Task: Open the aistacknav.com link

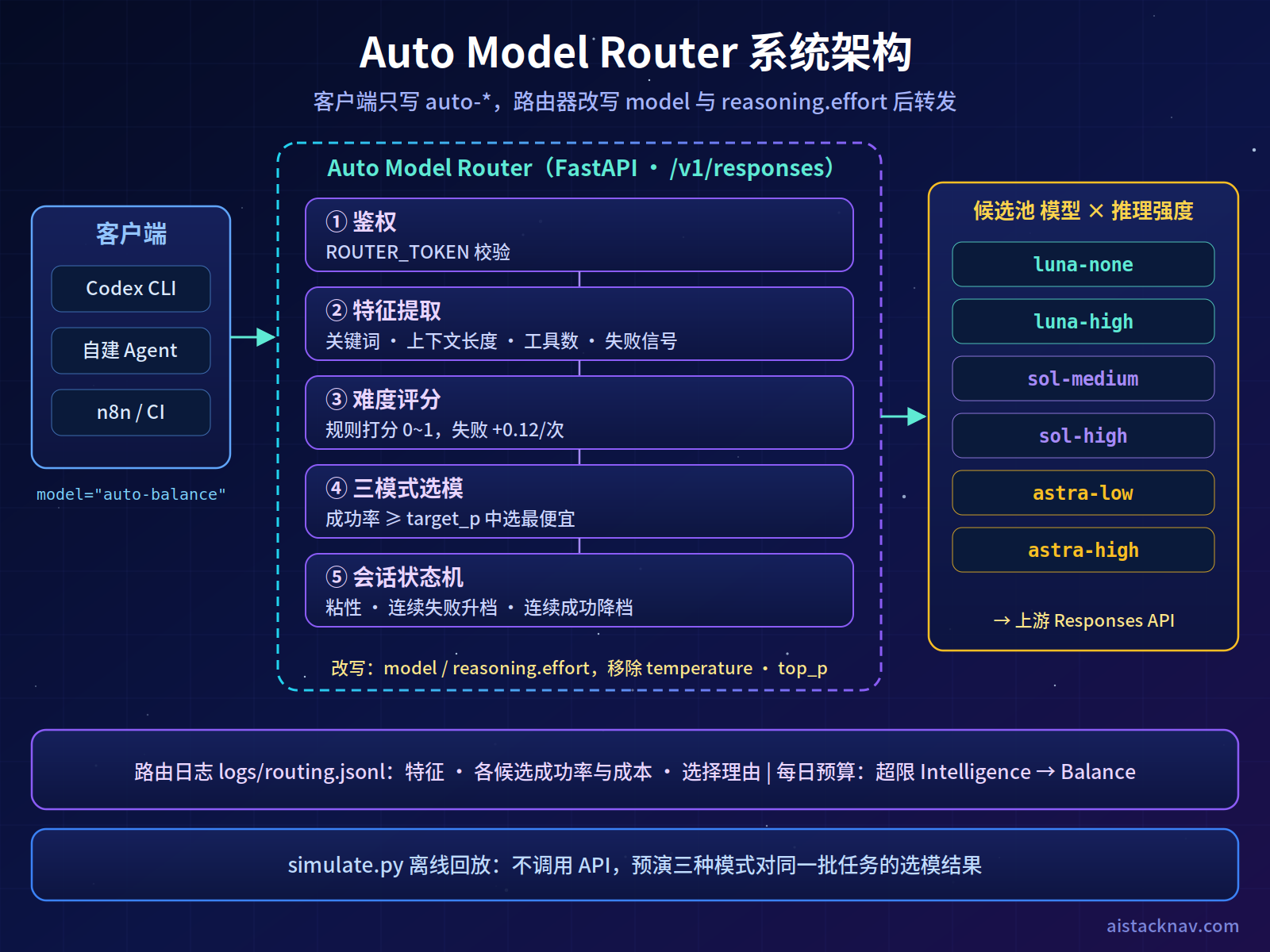Action: click(1172, 926)
